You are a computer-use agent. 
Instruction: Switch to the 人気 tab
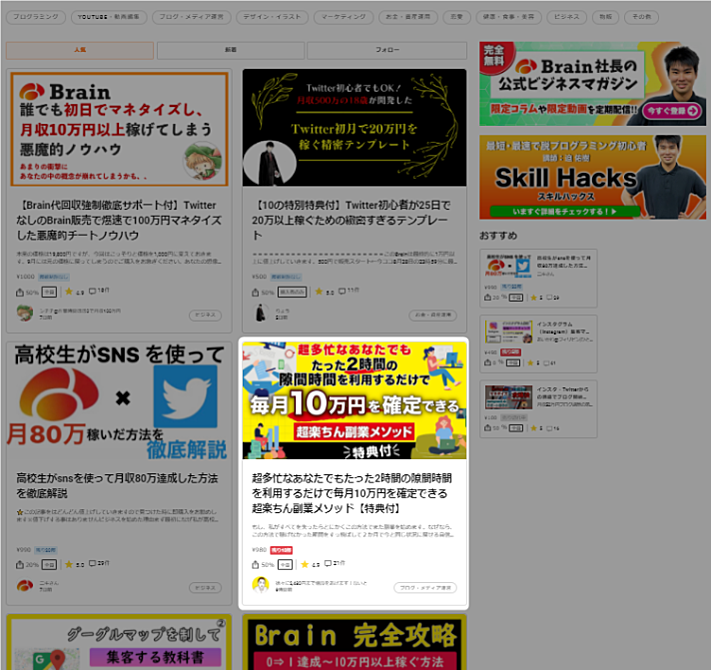80,50
